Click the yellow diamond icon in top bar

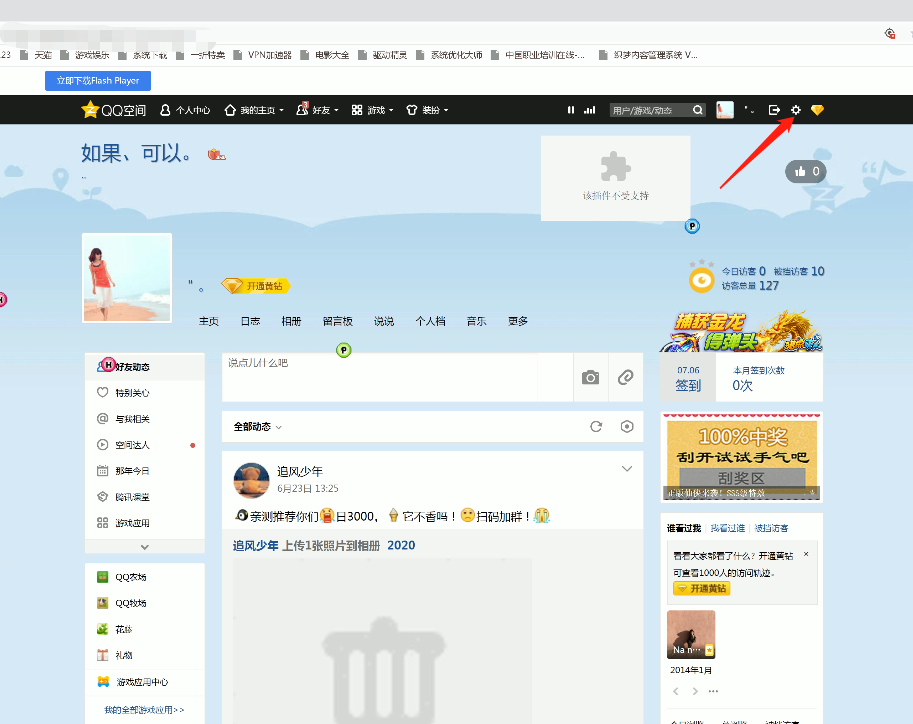[x=817, y=110]
